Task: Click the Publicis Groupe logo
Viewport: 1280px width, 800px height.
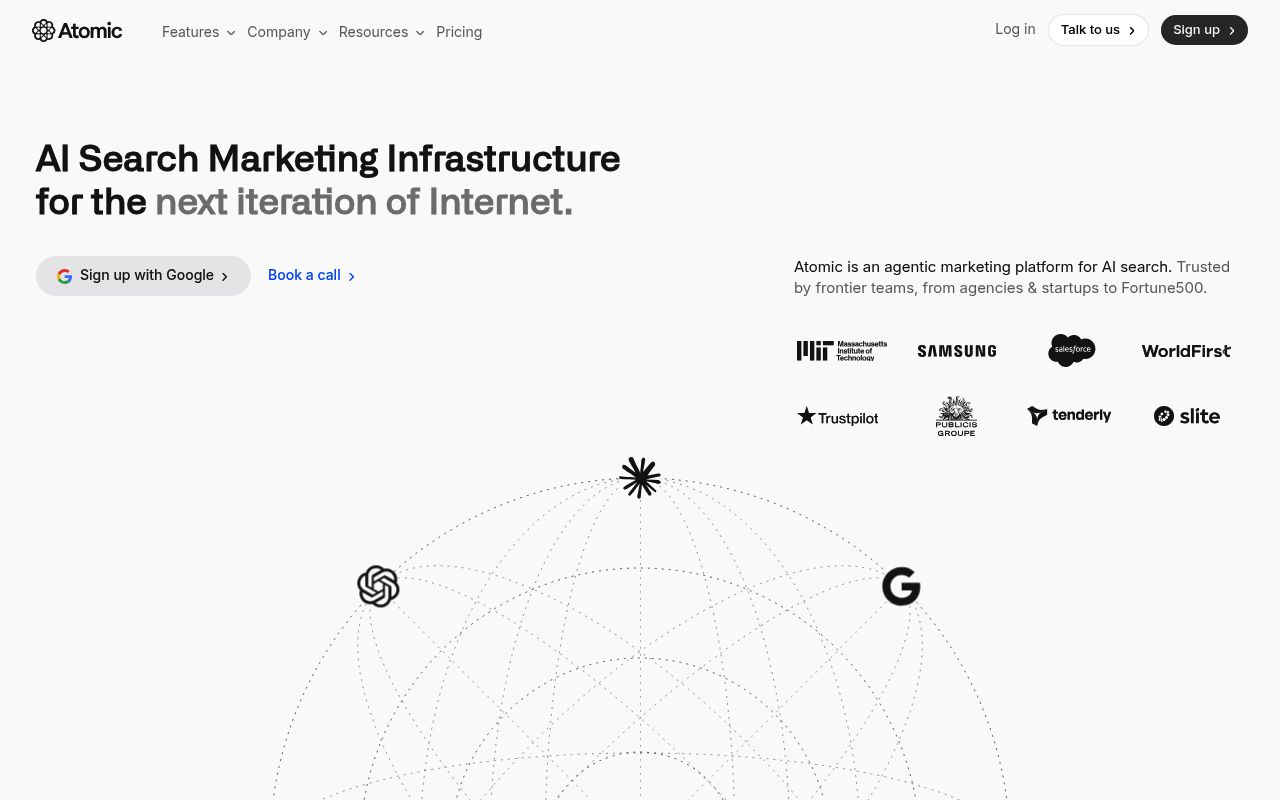Action: tap(956, 416)
